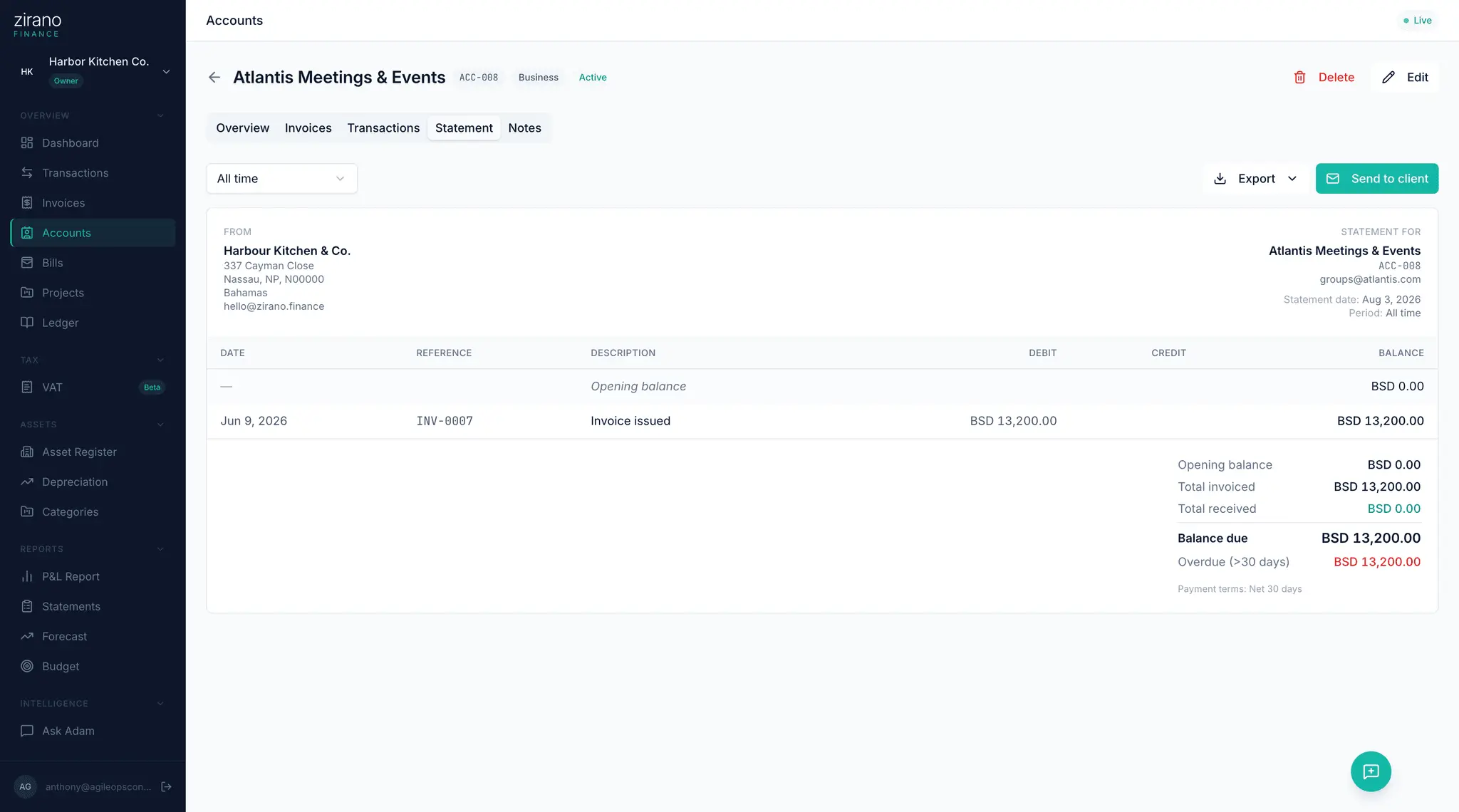
Task: Open the Export options chevron
Action: point(1292,179)
